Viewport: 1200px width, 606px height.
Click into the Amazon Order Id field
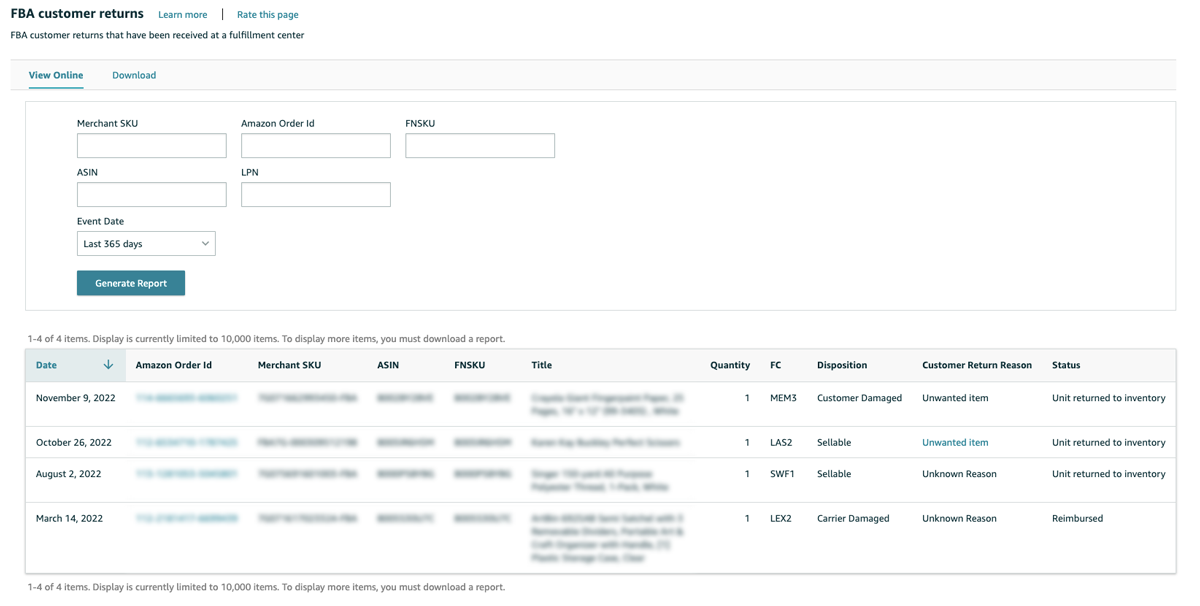tap(316, 146)
